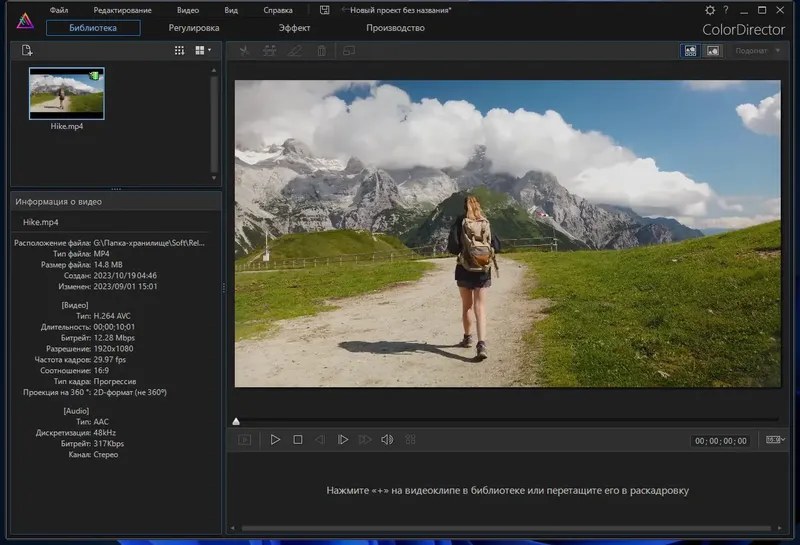Open the settings gear icon
Screen dimensions: 800x545
coord(710,10)
